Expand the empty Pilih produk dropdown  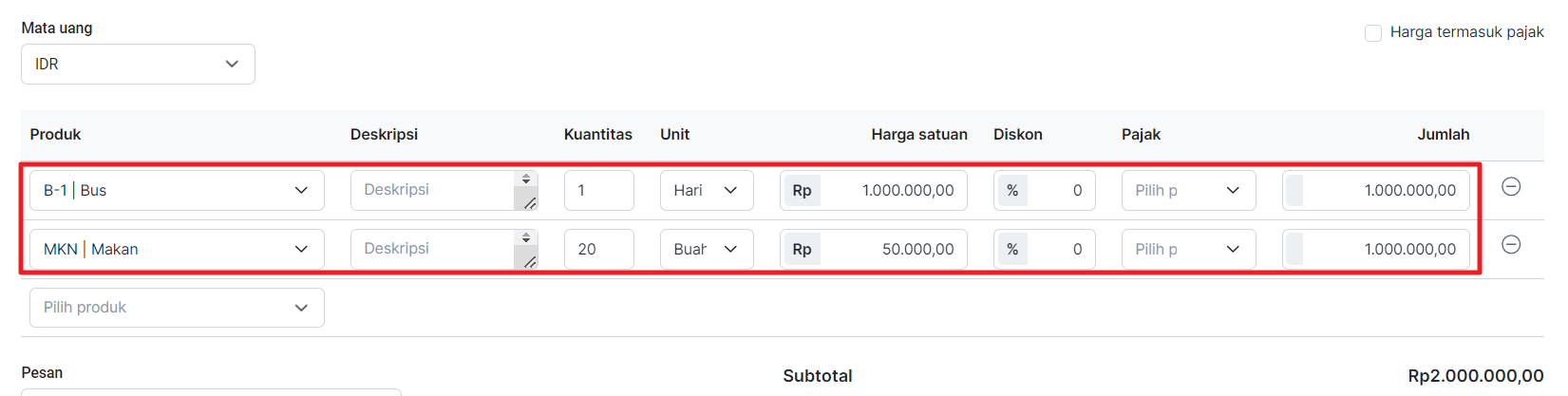point(177,308)
